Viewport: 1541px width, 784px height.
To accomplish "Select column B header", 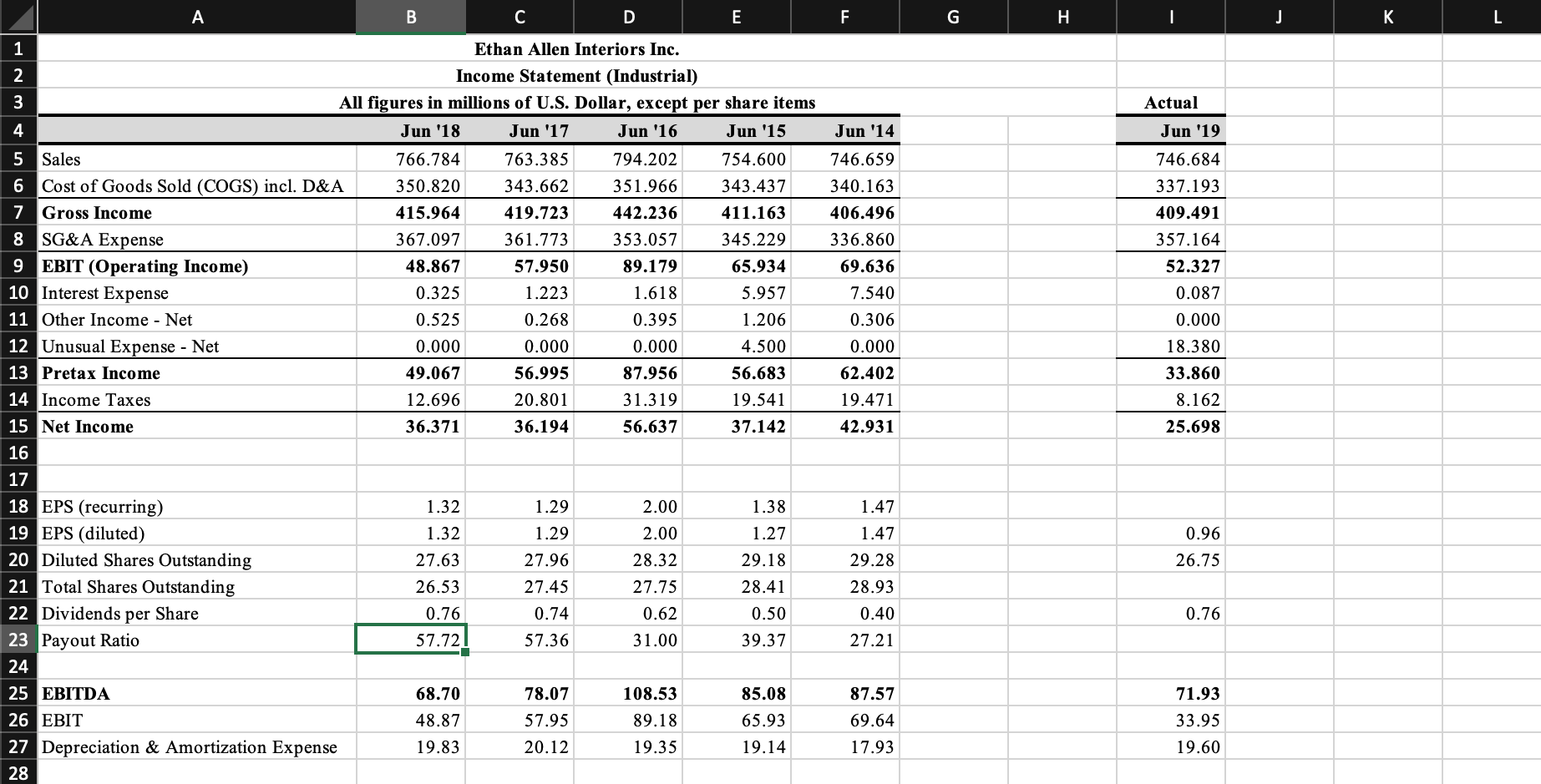I will click(x=410, y=17).
